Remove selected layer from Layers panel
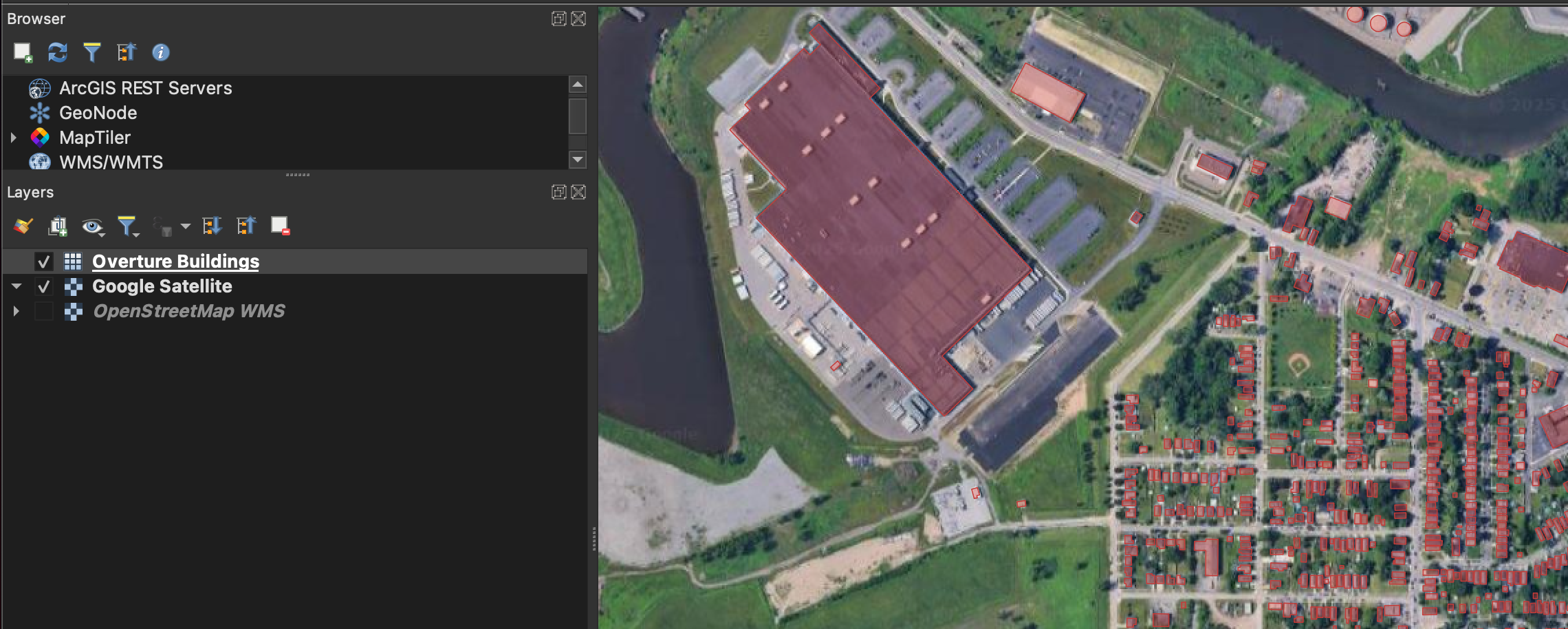Image resolution: width=1568 pixels, height=629 pixels. [x=280, y=226]
